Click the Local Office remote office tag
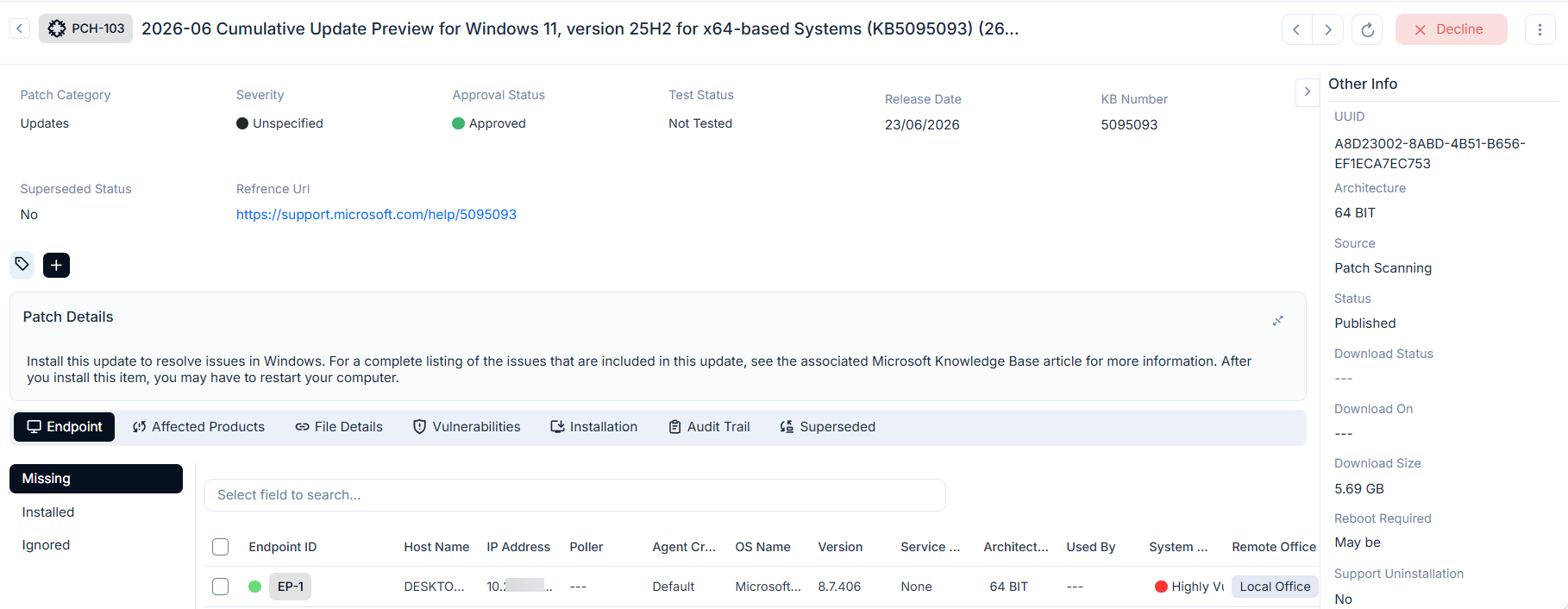The height and width of the screenshot is (609, 1568). coord(1275,587)
